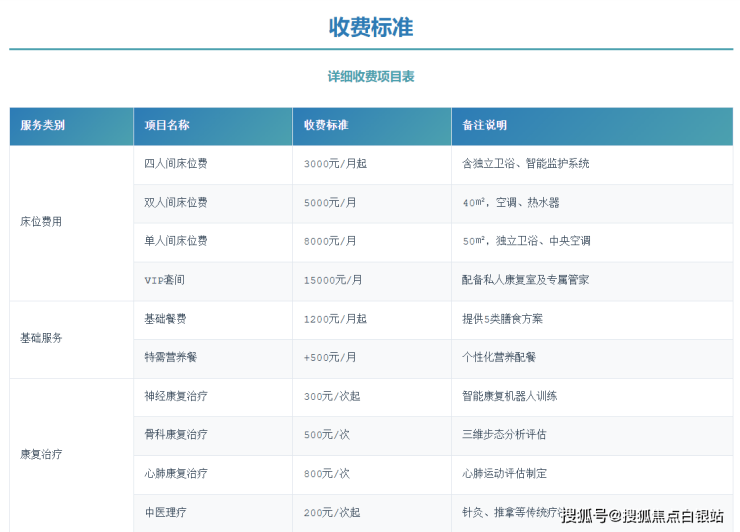
Task: Click the 康复治疗 category cell
Action: pyautogui.click(x=41, y=454)
